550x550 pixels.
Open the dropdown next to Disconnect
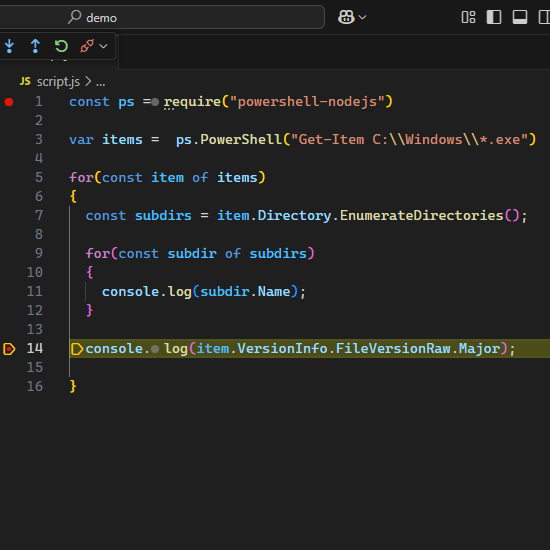103,46
